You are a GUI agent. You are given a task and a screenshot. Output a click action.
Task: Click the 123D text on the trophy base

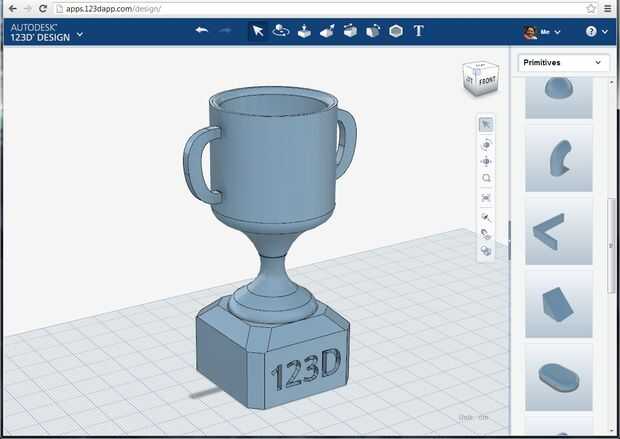[x=306, y=369]
